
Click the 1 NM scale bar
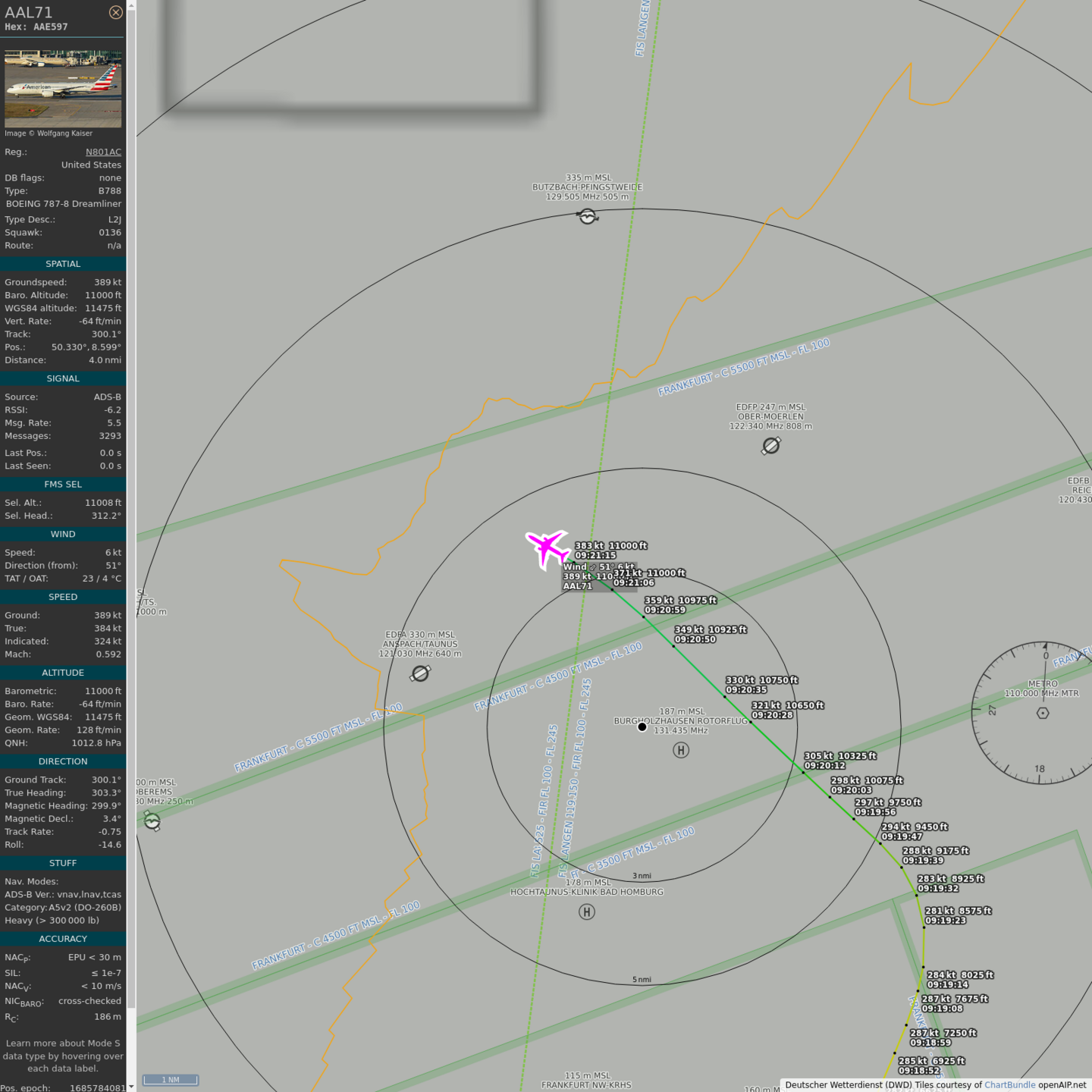[171, 1080]
